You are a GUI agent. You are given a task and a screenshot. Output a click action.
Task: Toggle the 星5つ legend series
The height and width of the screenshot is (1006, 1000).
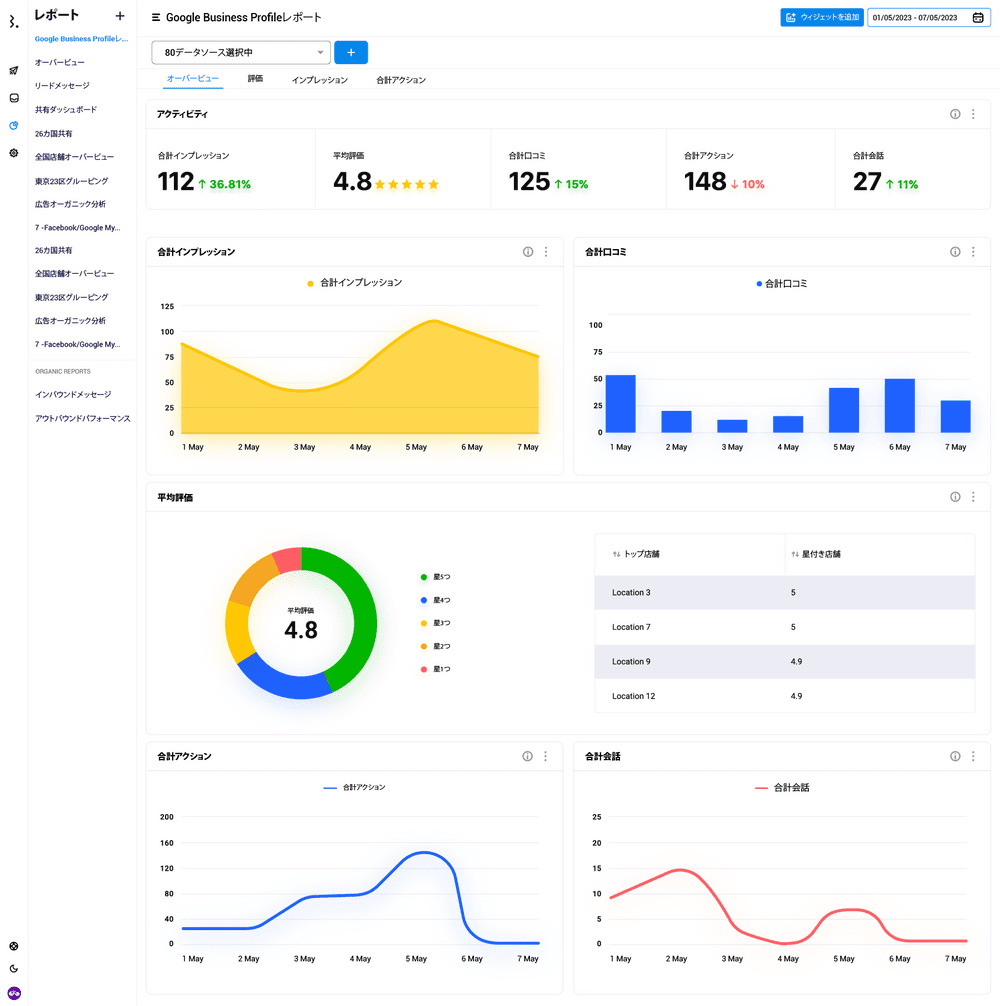tap(436, 577)
